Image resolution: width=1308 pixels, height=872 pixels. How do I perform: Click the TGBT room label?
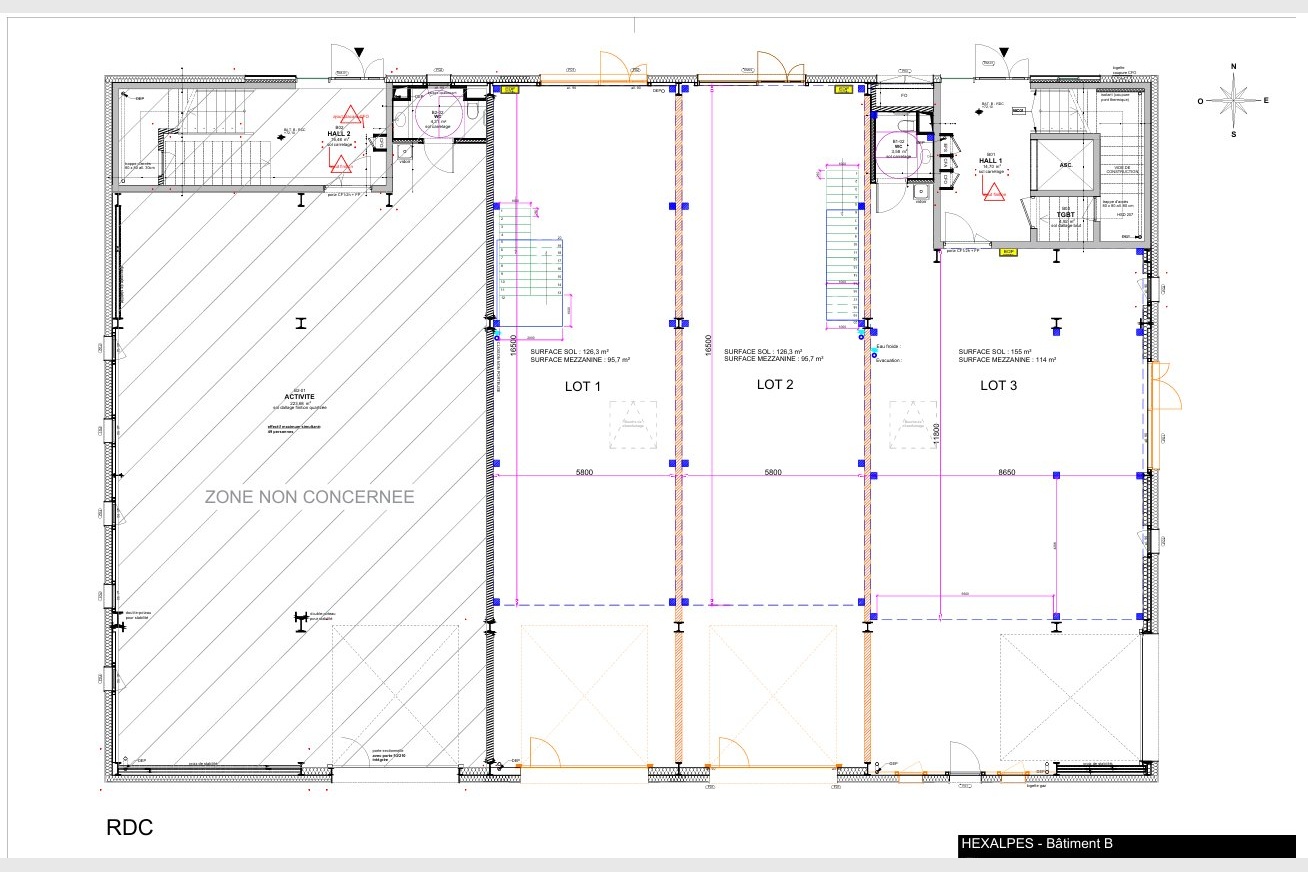click(x=1064, y=215)
